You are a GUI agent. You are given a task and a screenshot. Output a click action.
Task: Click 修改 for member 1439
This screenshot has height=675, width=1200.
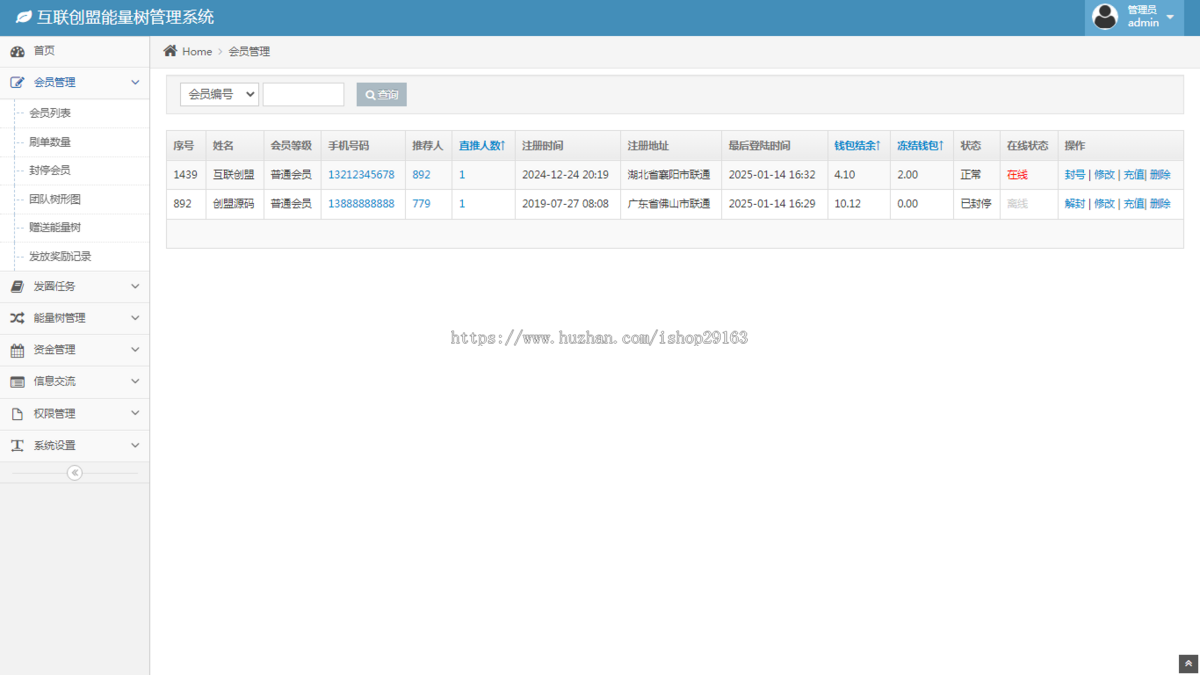[1104, 175]
